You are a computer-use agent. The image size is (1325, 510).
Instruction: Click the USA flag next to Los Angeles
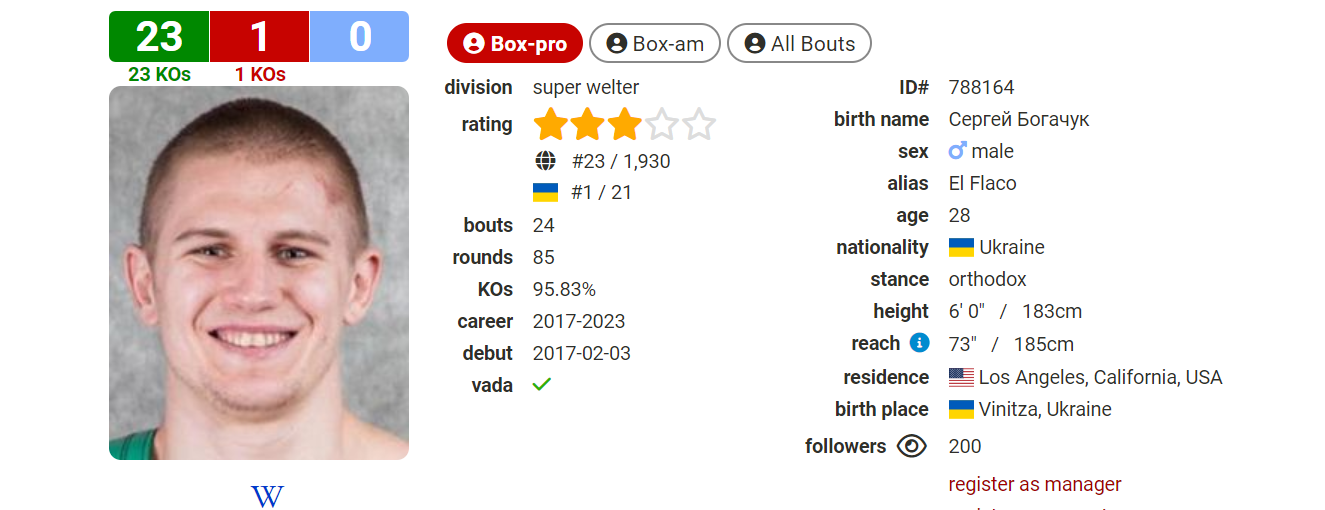point(961,377)
